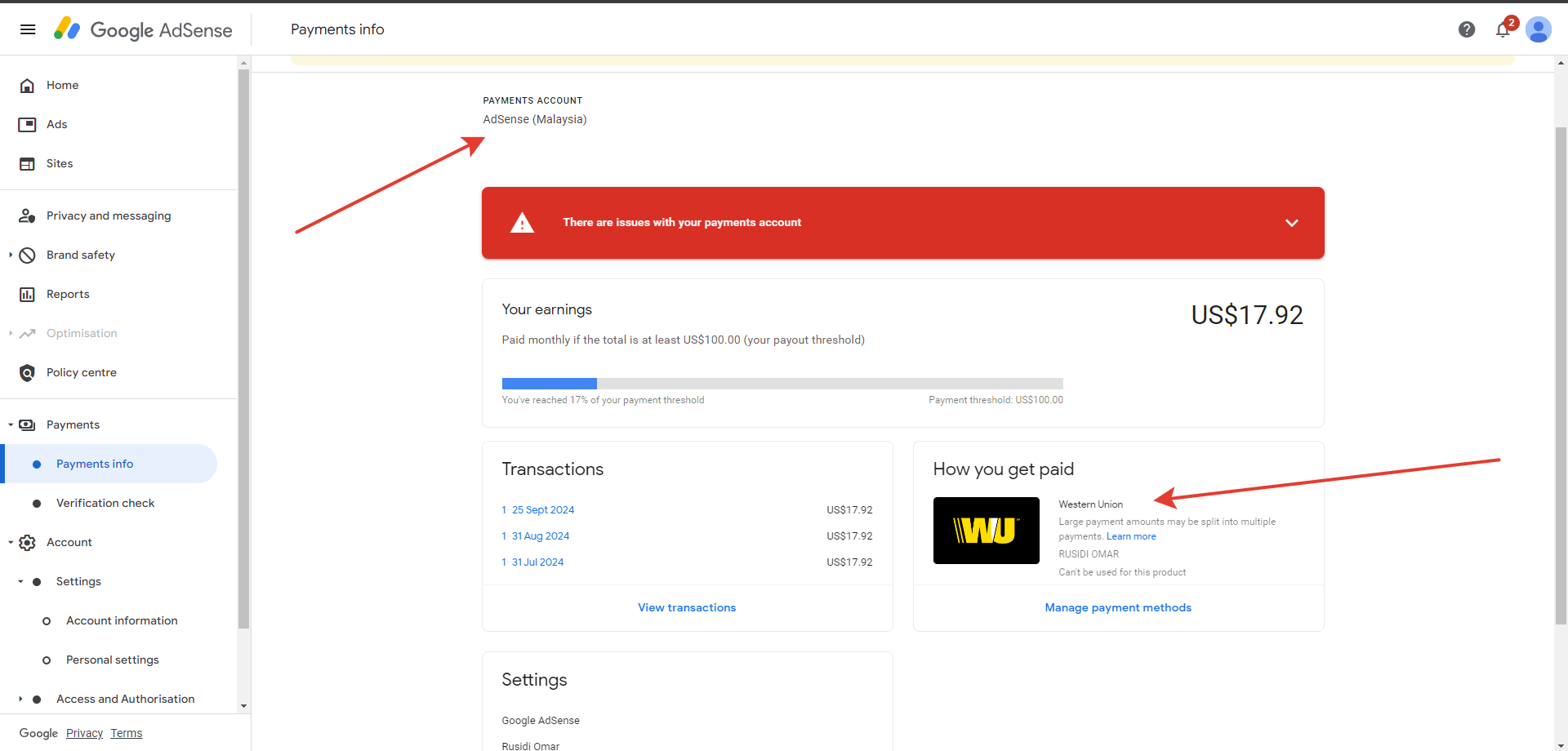Click the sidebar scroll up arrow
Viewport: 1568px width, 751px height.
coord(243,62)
